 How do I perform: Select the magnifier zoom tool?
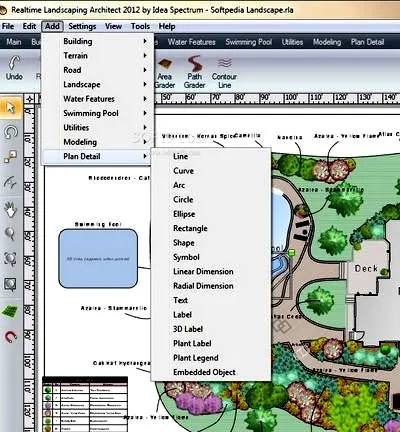[x=10, y=234]
